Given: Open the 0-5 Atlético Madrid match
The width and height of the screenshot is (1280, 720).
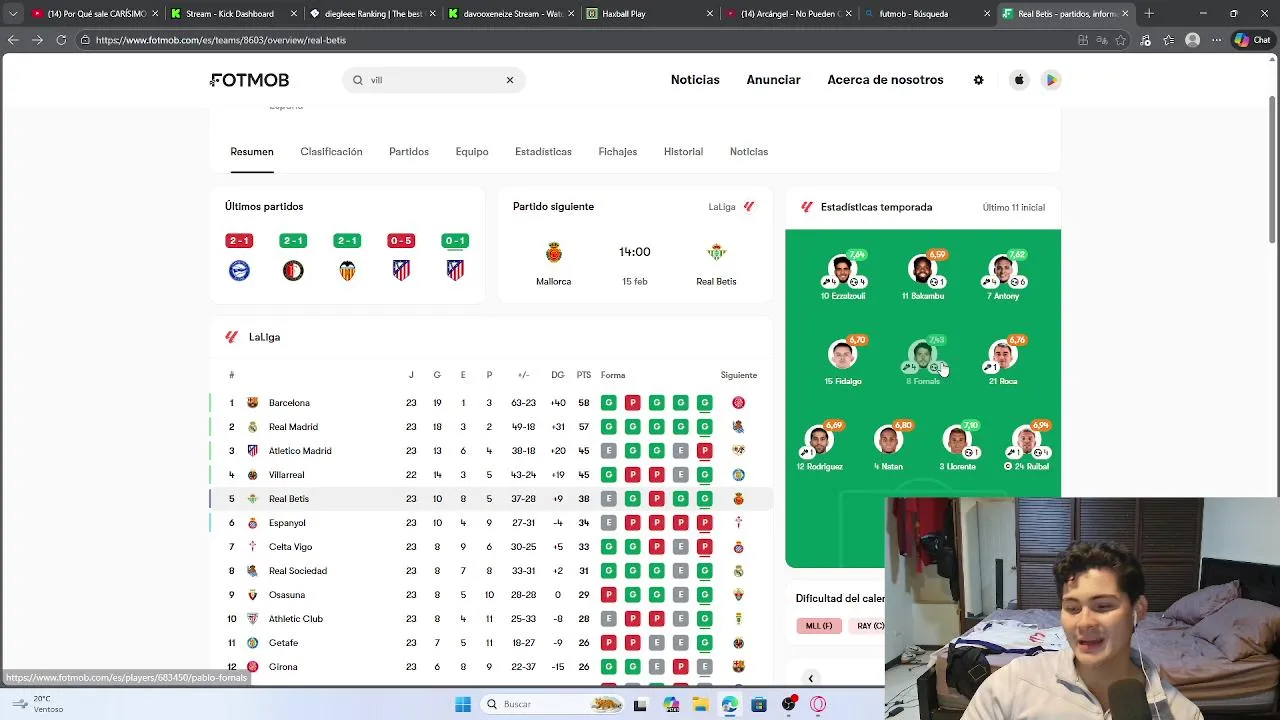Looking at the screenshot, I should [401, 258].
